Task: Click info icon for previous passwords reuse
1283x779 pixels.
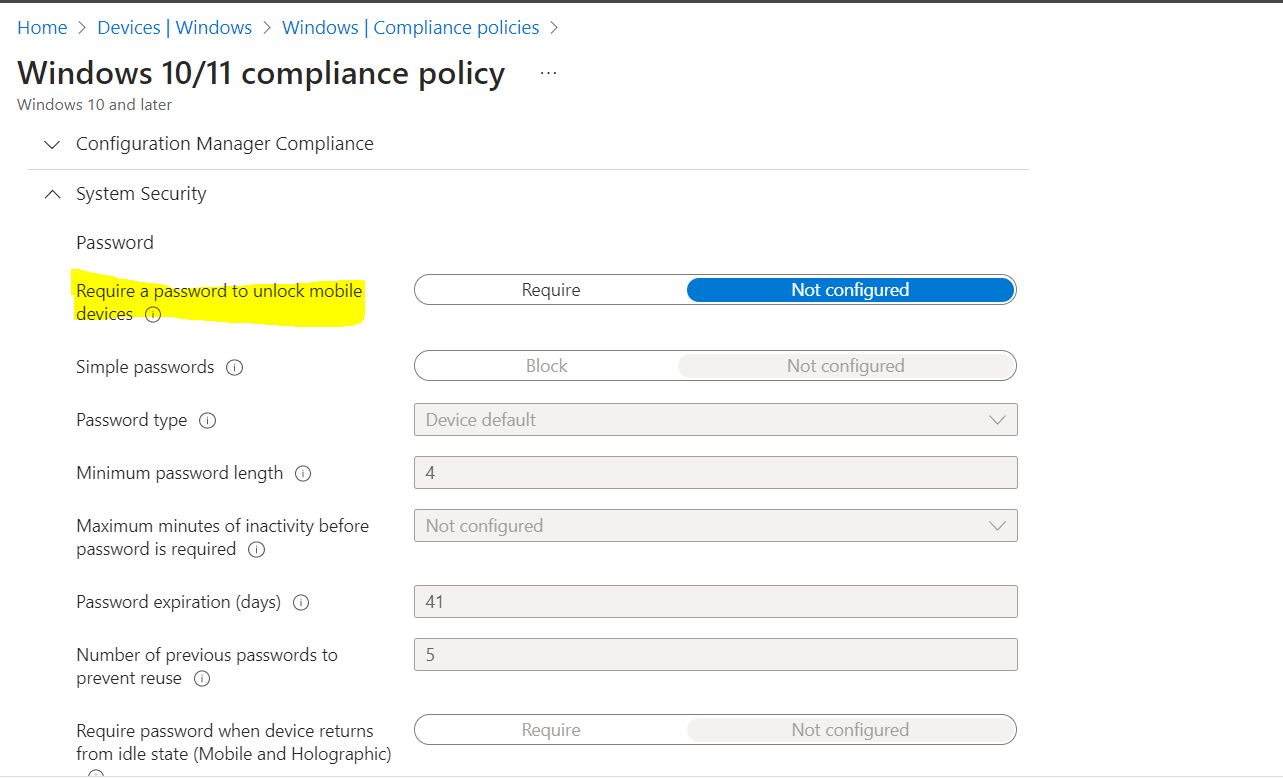Action: click(x=202, y=679)
